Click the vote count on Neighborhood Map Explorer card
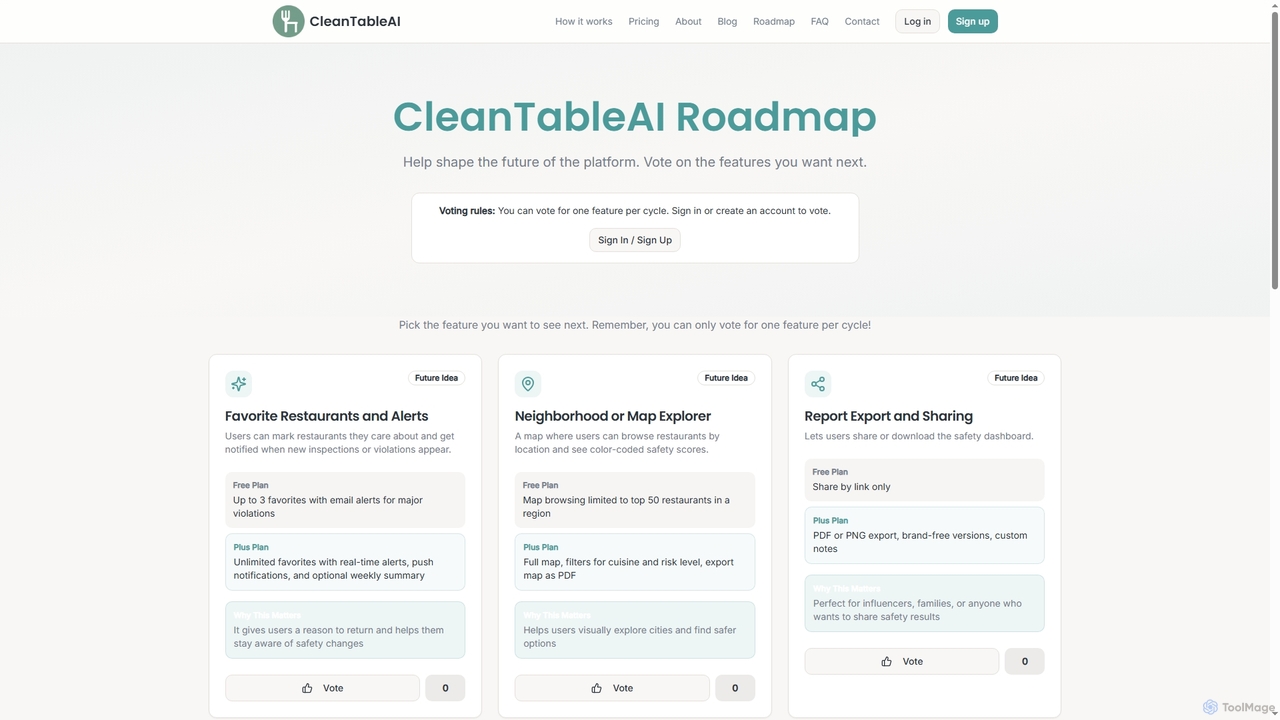This screenshot has height=720, width=1280. 735,688
